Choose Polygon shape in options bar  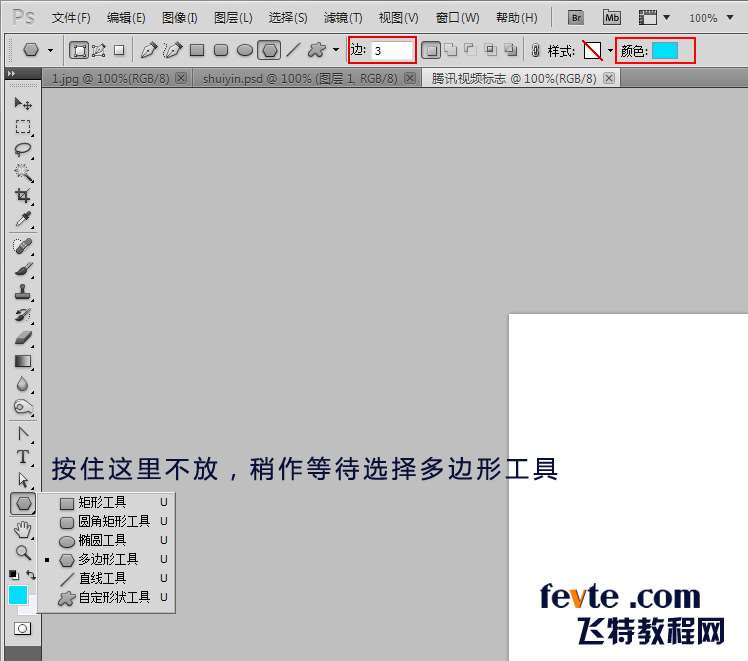tap(269, 50)
